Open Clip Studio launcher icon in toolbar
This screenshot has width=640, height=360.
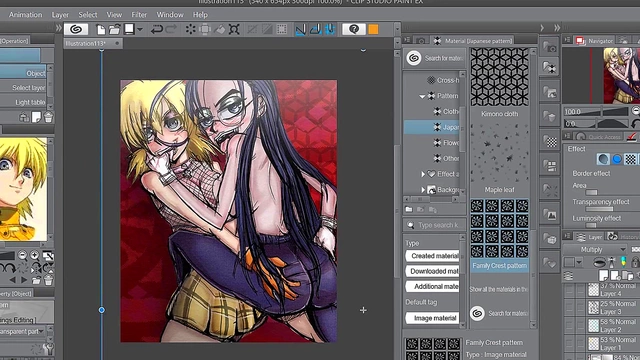click(76, 29)
